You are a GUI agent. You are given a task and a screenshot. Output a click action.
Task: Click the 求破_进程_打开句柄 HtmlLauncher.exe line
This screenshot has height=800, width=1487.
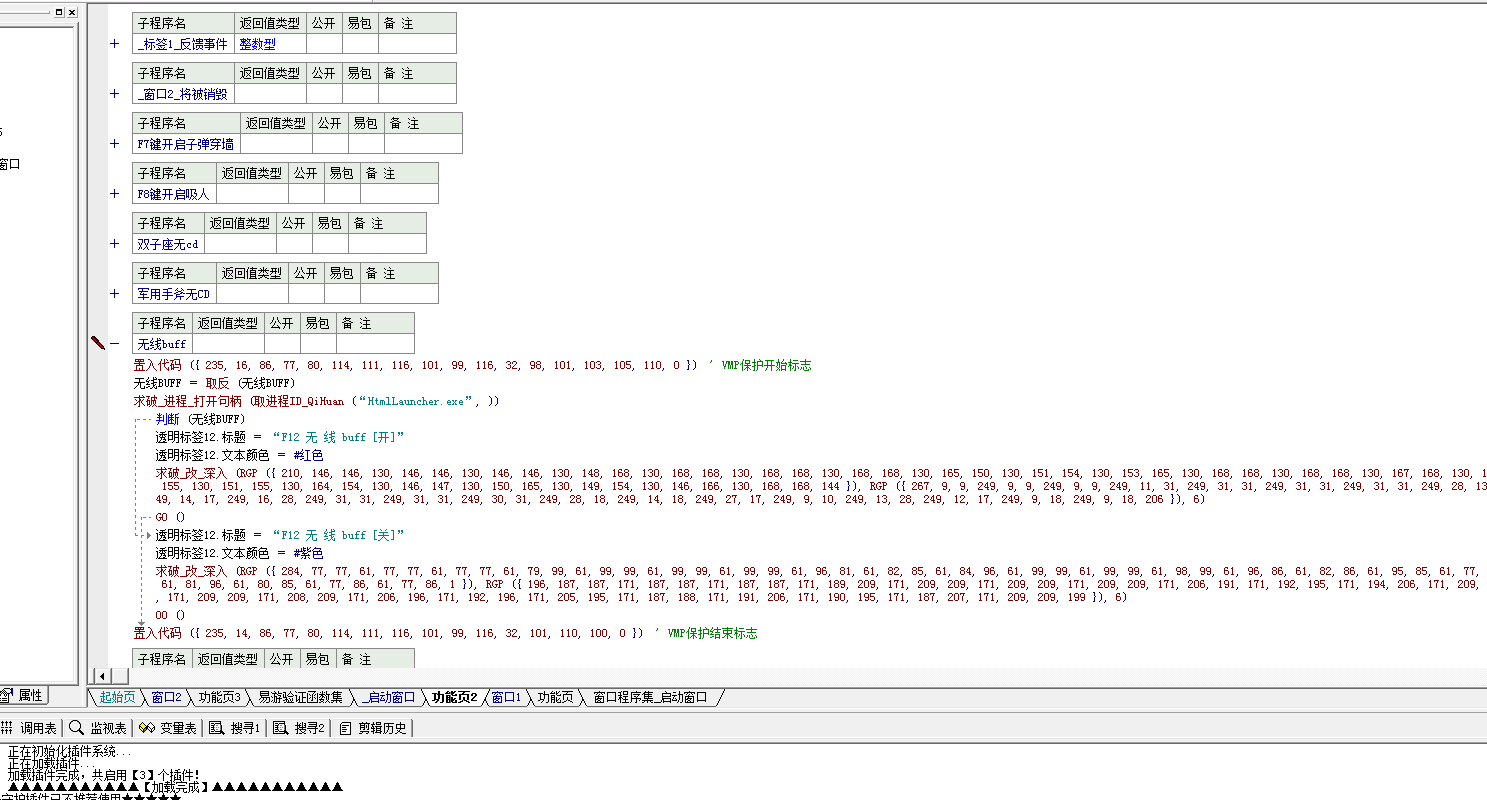316,400
